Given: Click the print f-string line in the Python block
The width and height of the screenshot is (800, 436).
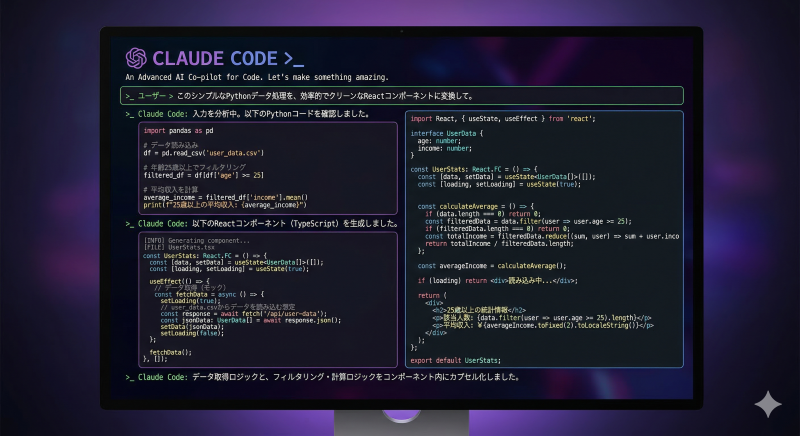Looking at the screenshot, I should [x=225, y=205].
